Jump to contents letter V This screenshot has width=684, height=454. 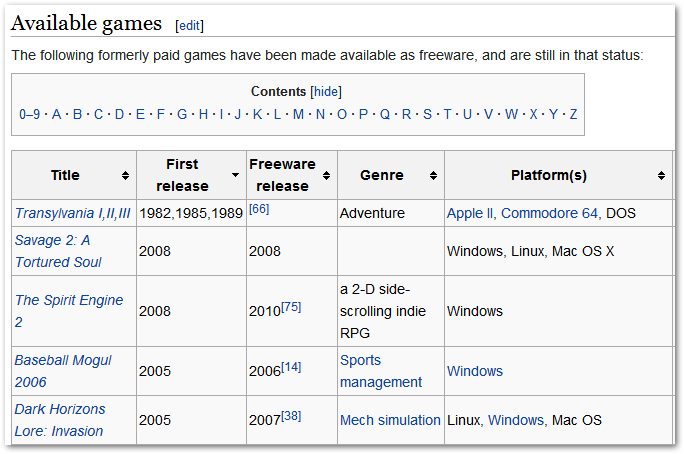tap(488, 114)
